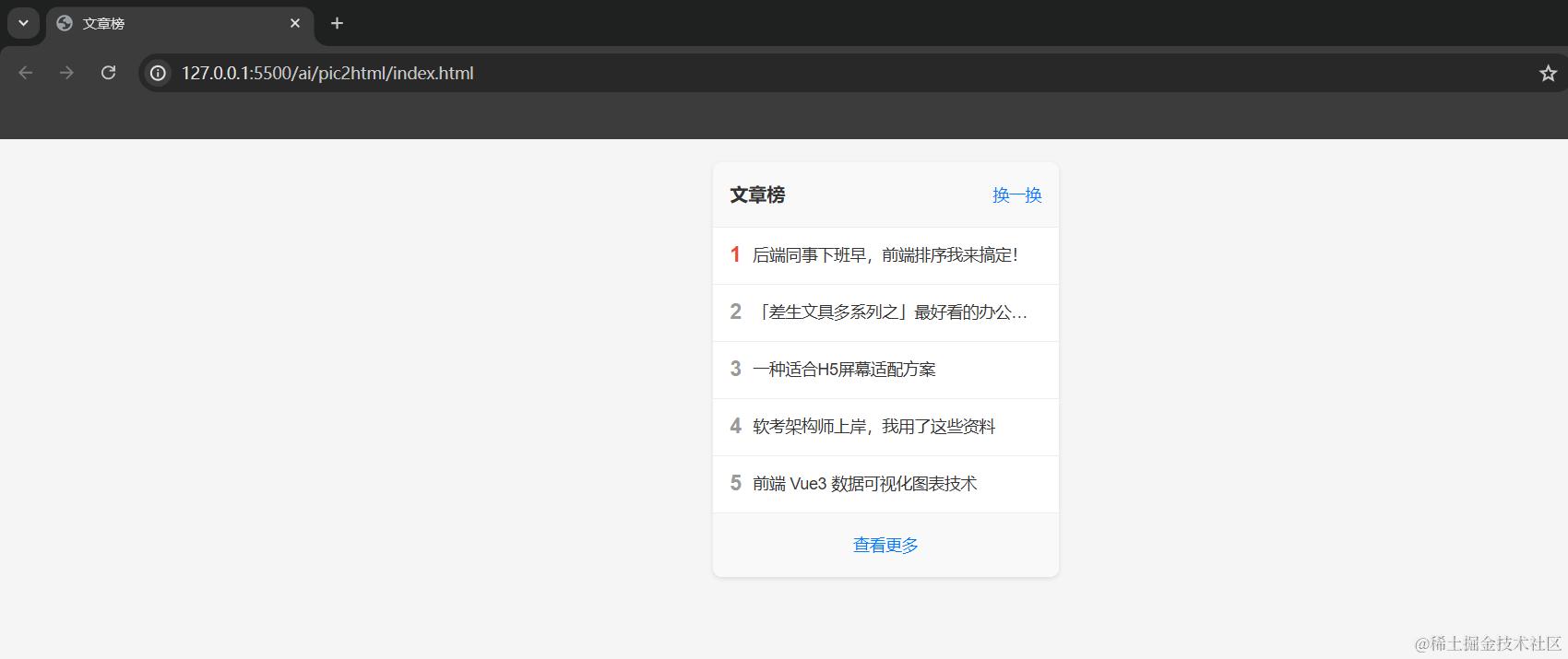Click the browser forward arrow
Viewport: 1568px width, 659px height.
click(66, 73)
